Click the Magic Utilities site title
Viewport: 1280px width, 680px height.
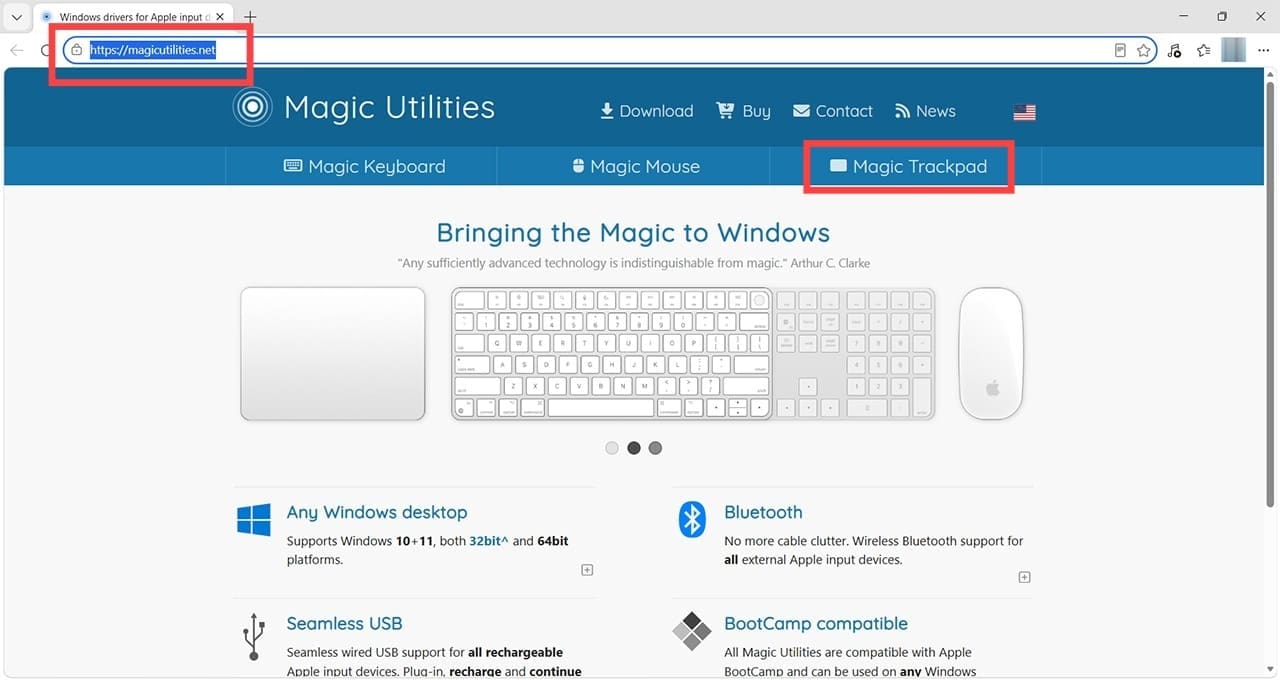(389, 107)
